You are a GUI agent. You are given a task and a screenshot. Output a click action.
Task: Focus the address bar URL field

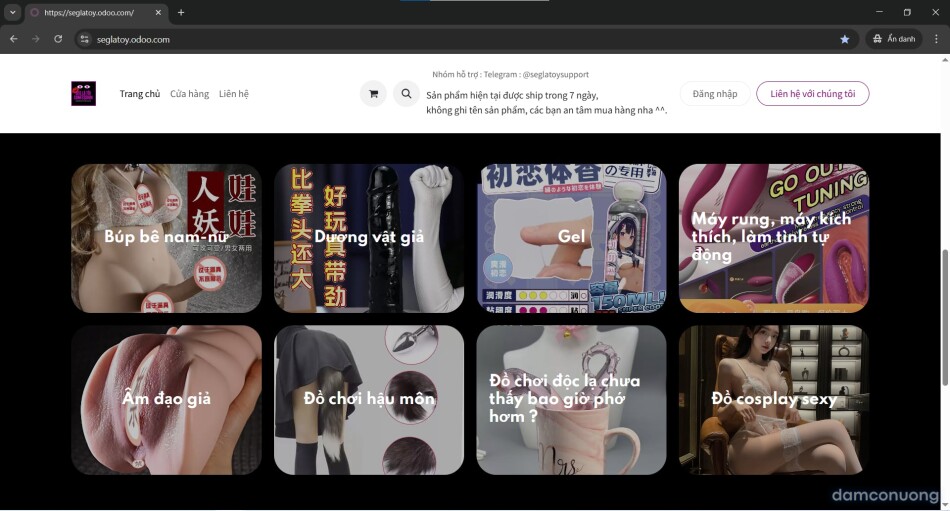(x=400, y=39)
